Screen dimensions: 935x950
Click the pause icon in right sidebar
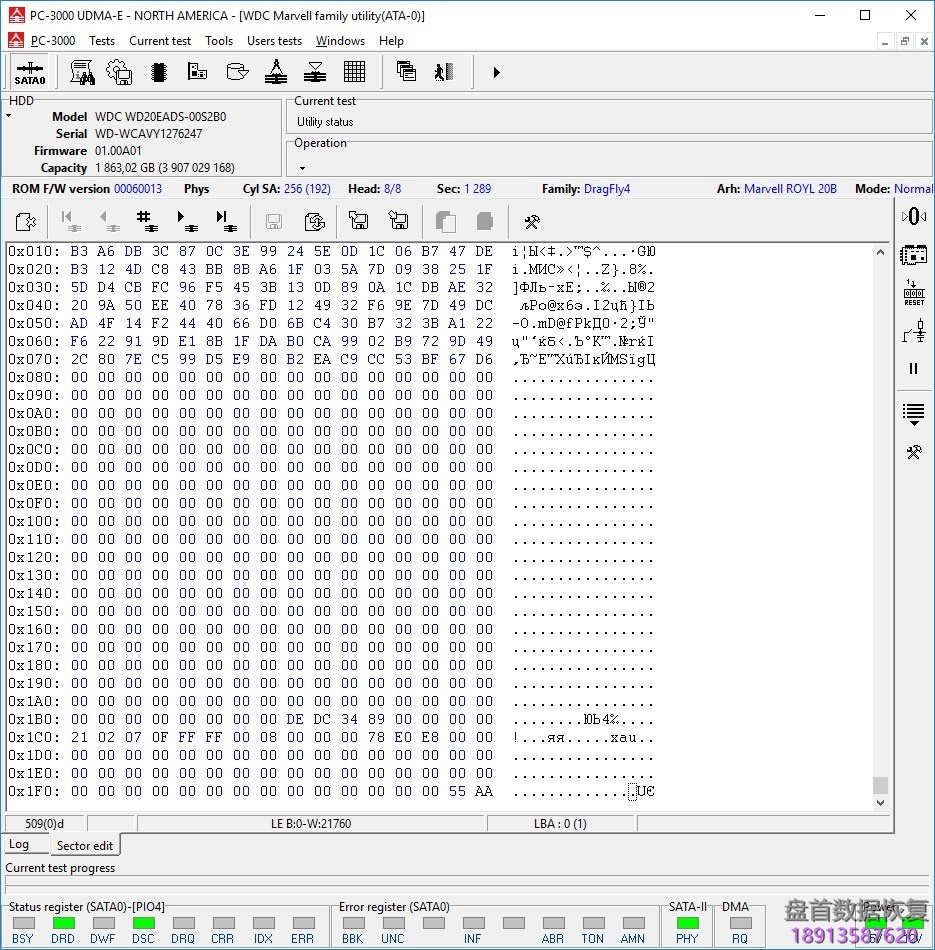[913, 369]
